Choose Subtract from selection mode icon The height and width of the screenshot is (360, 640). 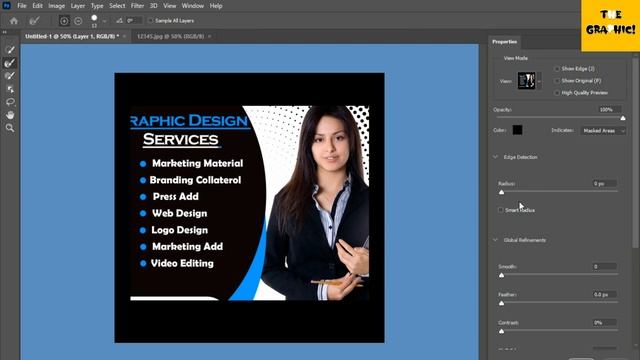click(78, 21)
